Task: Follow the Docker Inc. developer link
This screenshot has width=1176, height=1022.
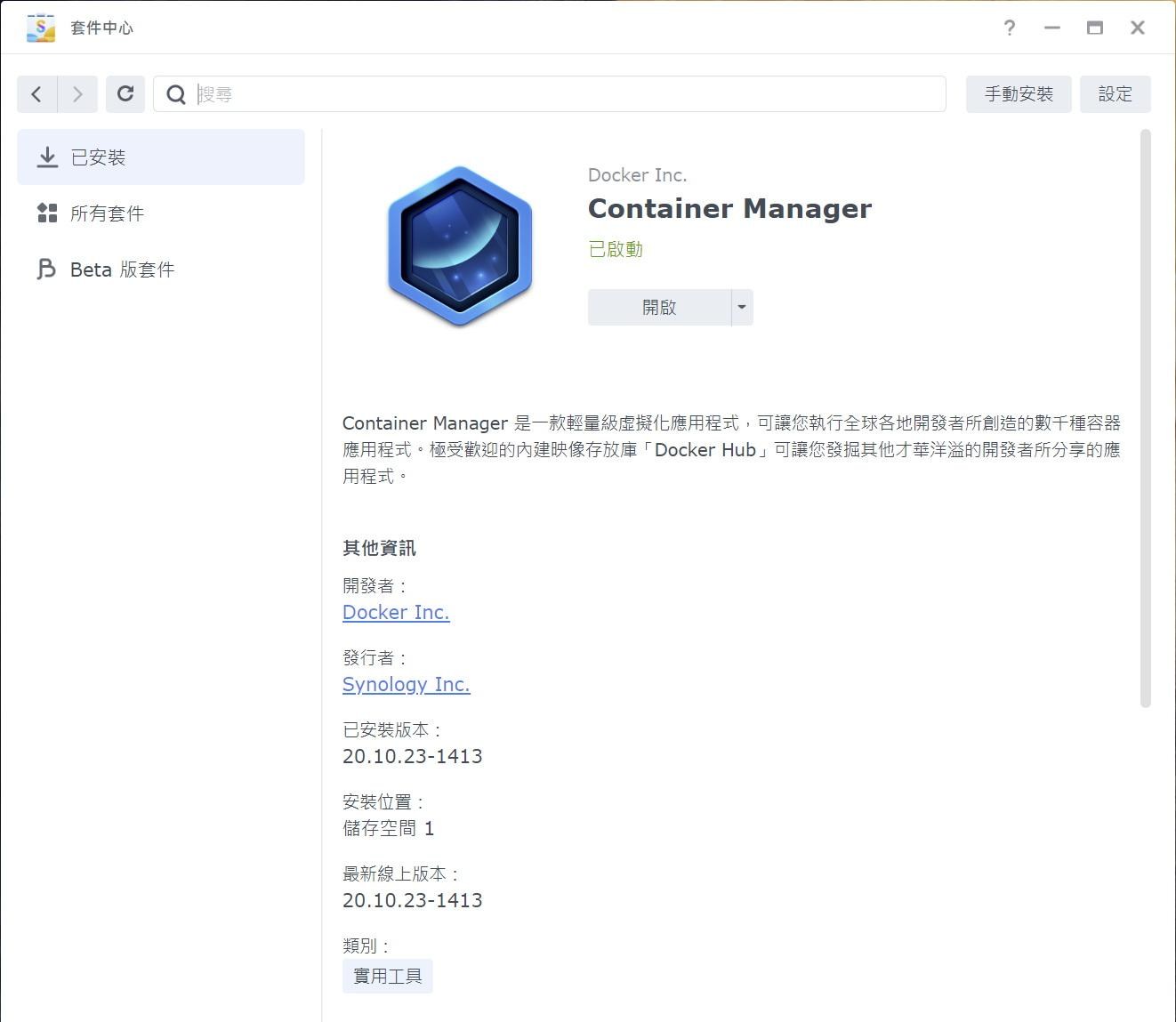Action: [x=395, y=612]
